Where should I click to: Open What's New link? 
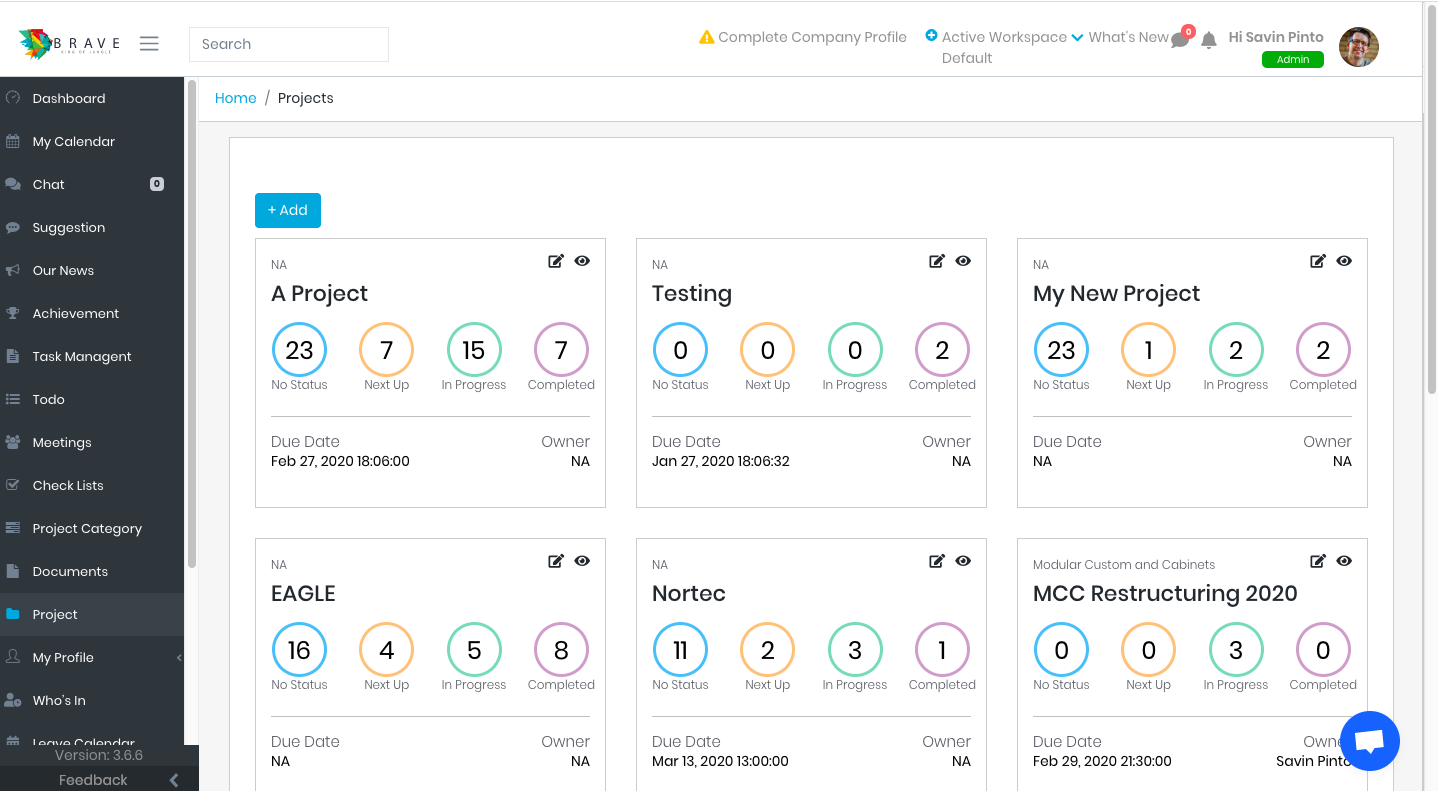pos(1128,37)
